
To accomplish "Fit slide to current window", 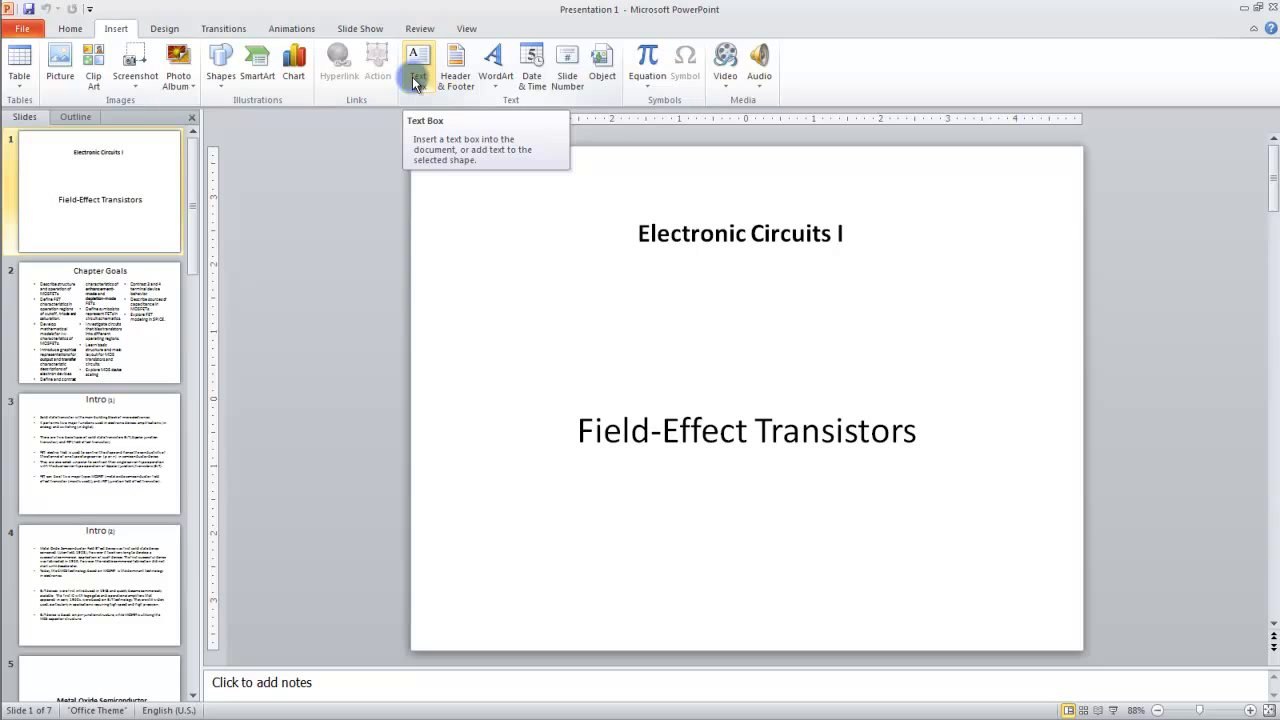I will (x=1269, y=710).
